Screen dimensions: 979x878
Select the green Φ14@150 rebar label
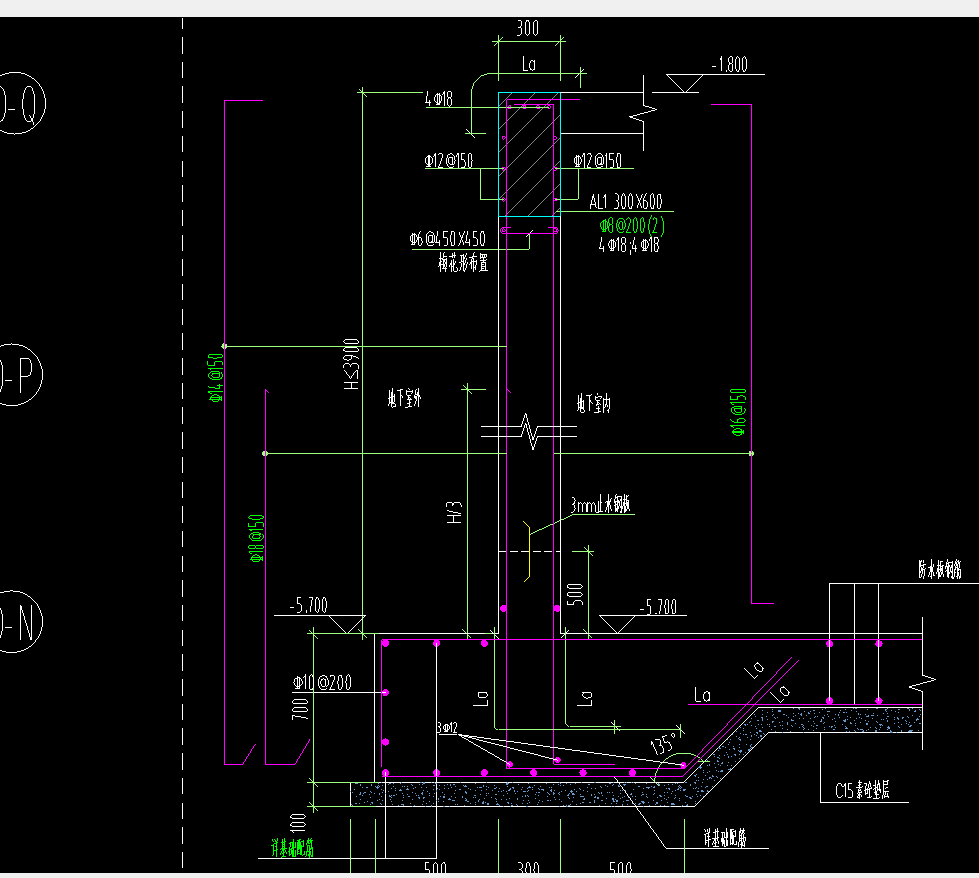click(x=216, y=377)
